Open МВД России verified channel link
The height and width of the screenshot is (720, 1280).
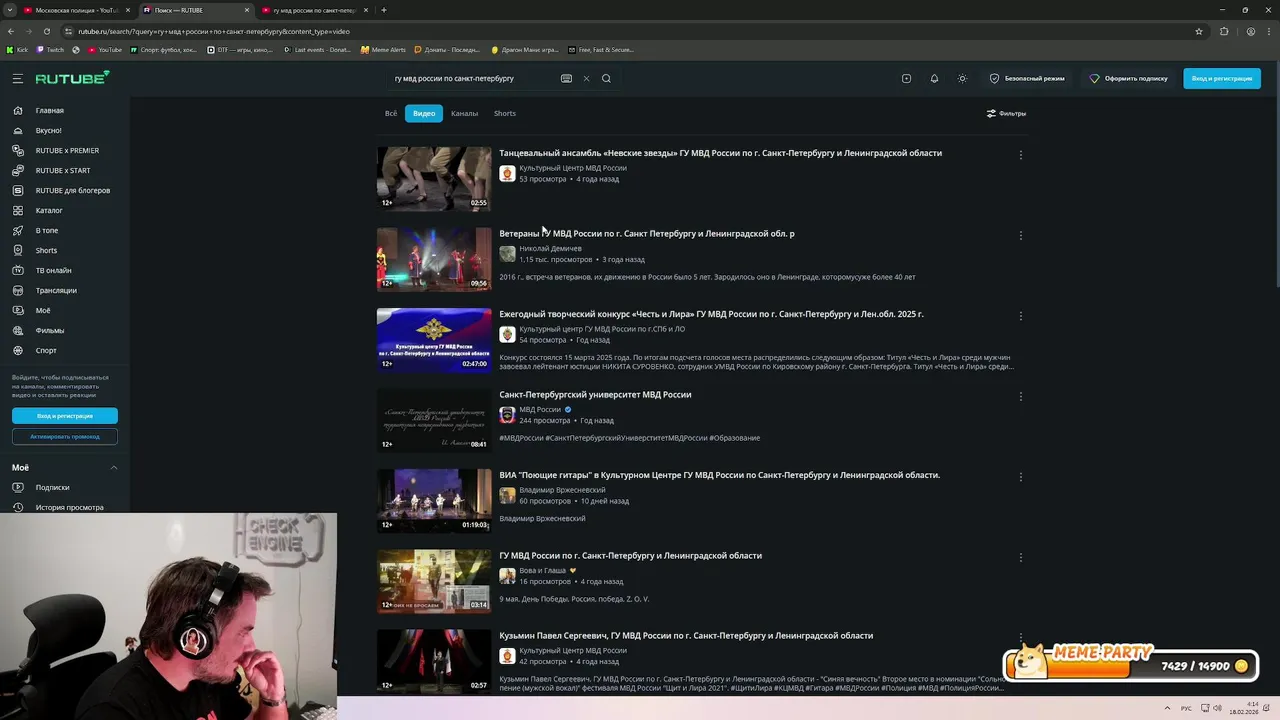click(540, 409)
